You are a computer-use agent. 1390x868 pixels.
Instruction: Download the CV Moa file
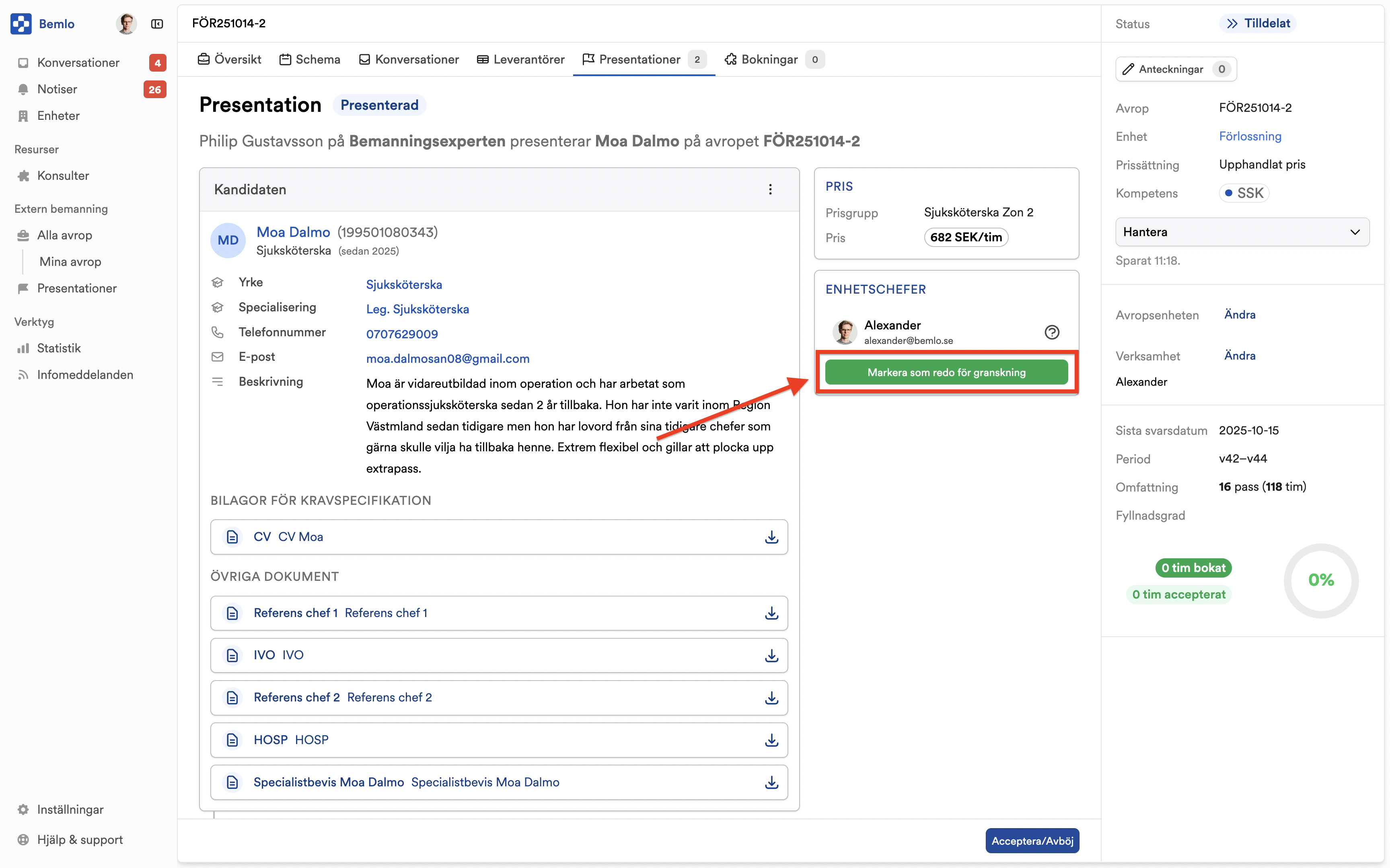(x=771, y=537)
